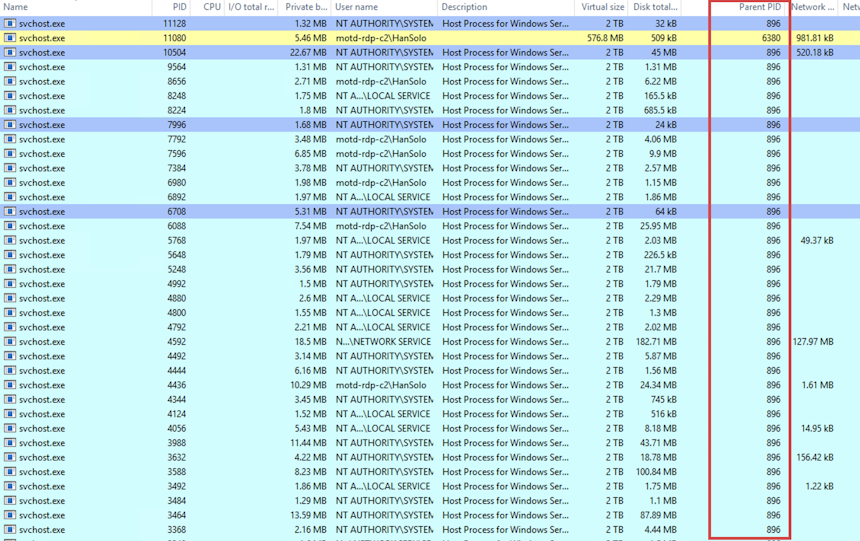The image size is (860, 541).
Task: Select the PID cell 3588
Action: [177, 472]
